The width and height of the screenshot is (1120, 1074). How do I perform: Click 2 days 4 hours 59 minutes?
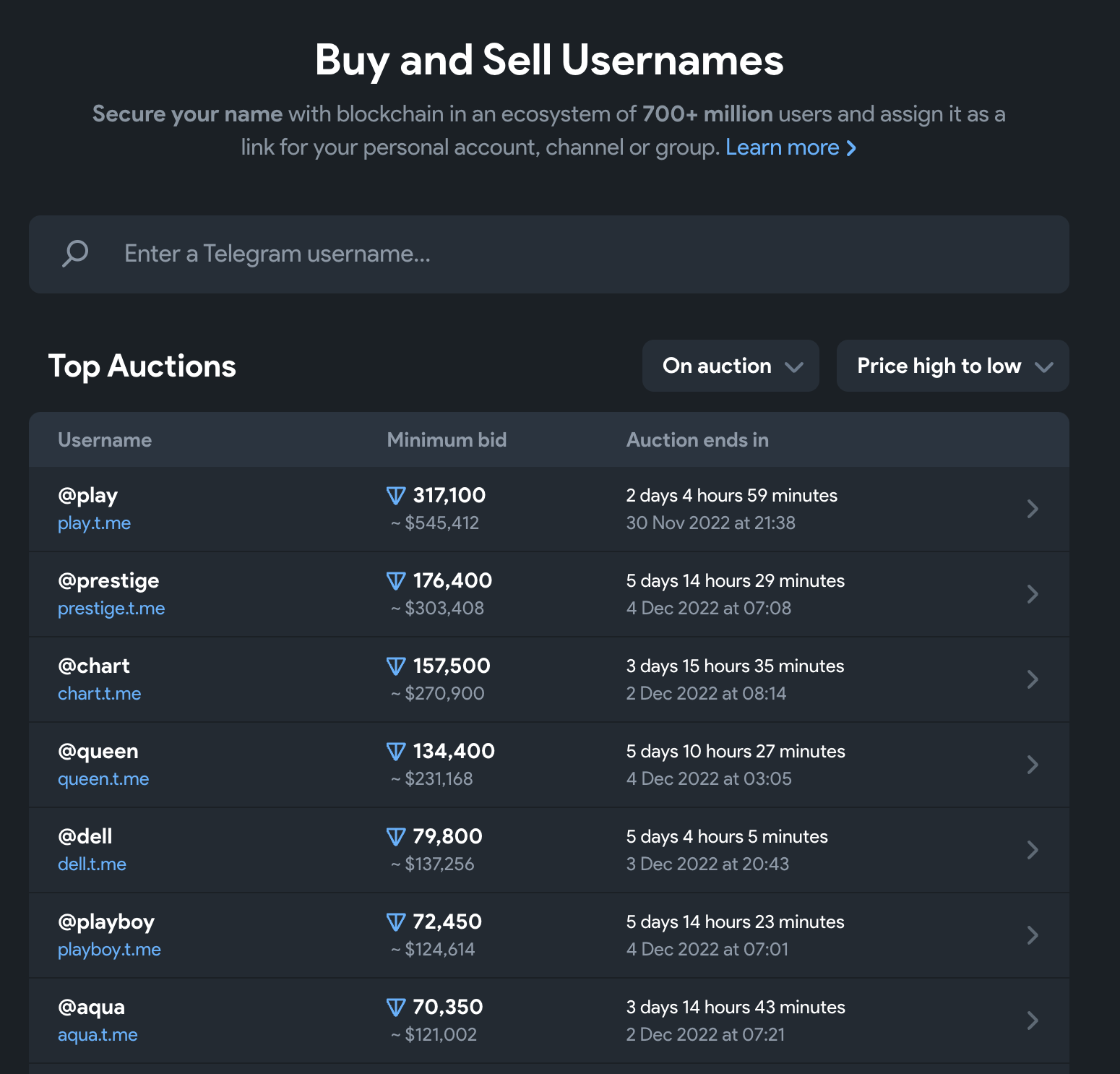click(x=732, y=496)
